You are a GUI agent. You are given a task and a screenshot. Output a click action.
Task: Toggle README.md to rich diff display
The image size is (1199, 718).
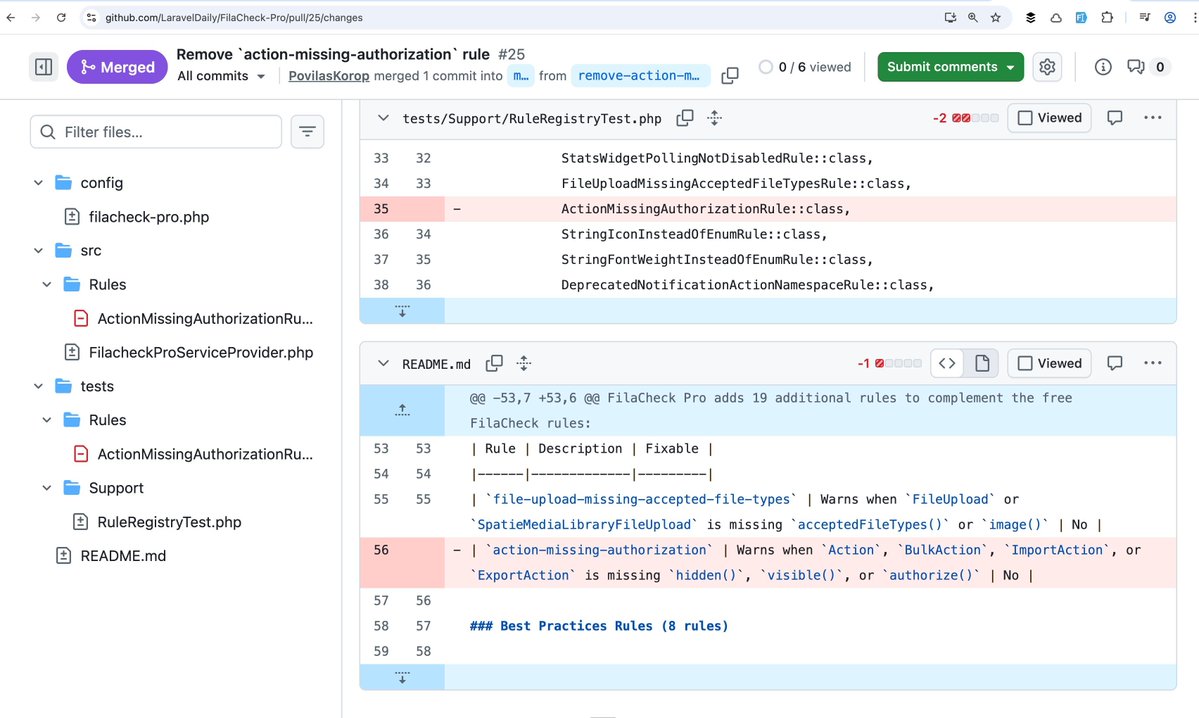pyautogui.click(x=981, y=363)
